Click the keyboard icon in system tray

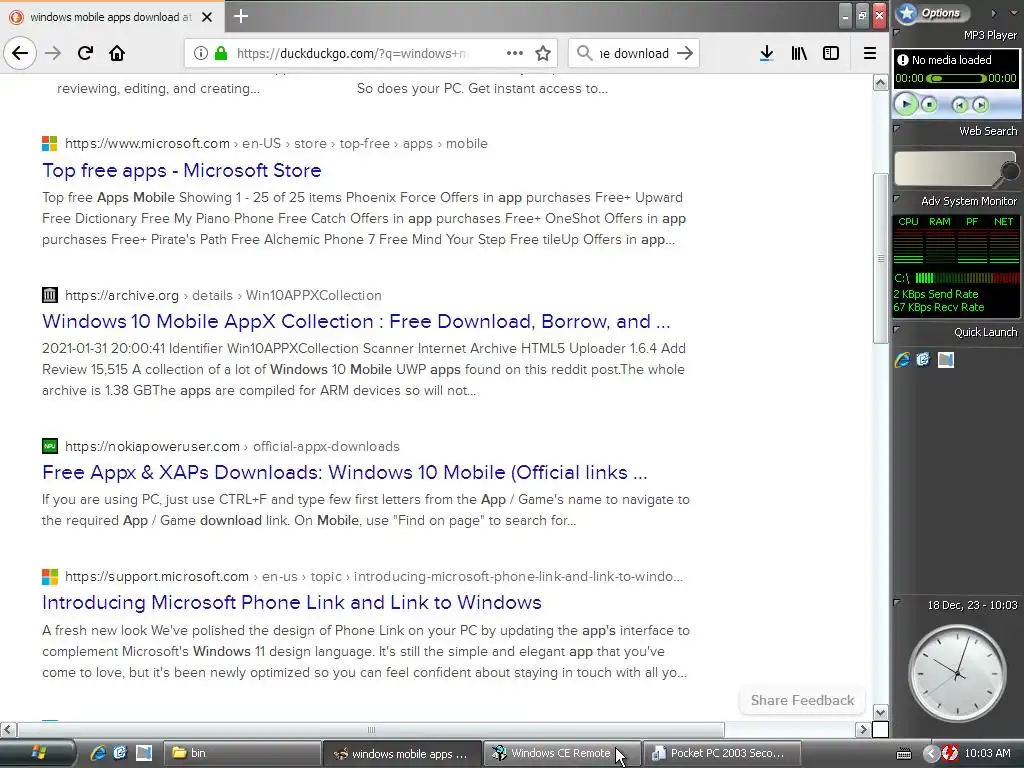point(904,754)
